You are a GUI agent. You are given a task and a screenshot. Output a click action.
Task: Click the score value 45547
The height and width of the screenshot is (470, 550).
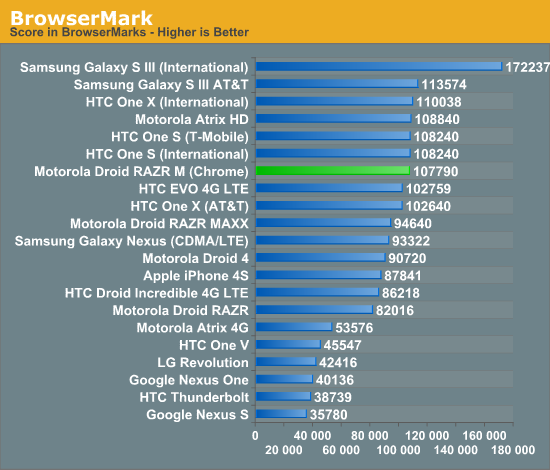342,345
